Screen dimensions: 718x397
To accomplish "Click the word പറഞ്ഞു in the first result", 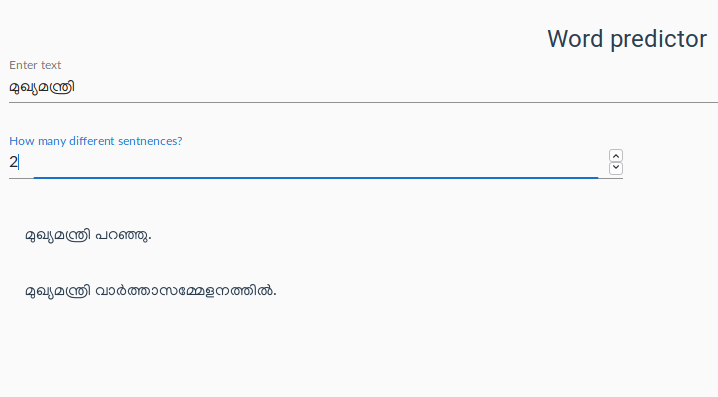I will (x=123, y=235).
